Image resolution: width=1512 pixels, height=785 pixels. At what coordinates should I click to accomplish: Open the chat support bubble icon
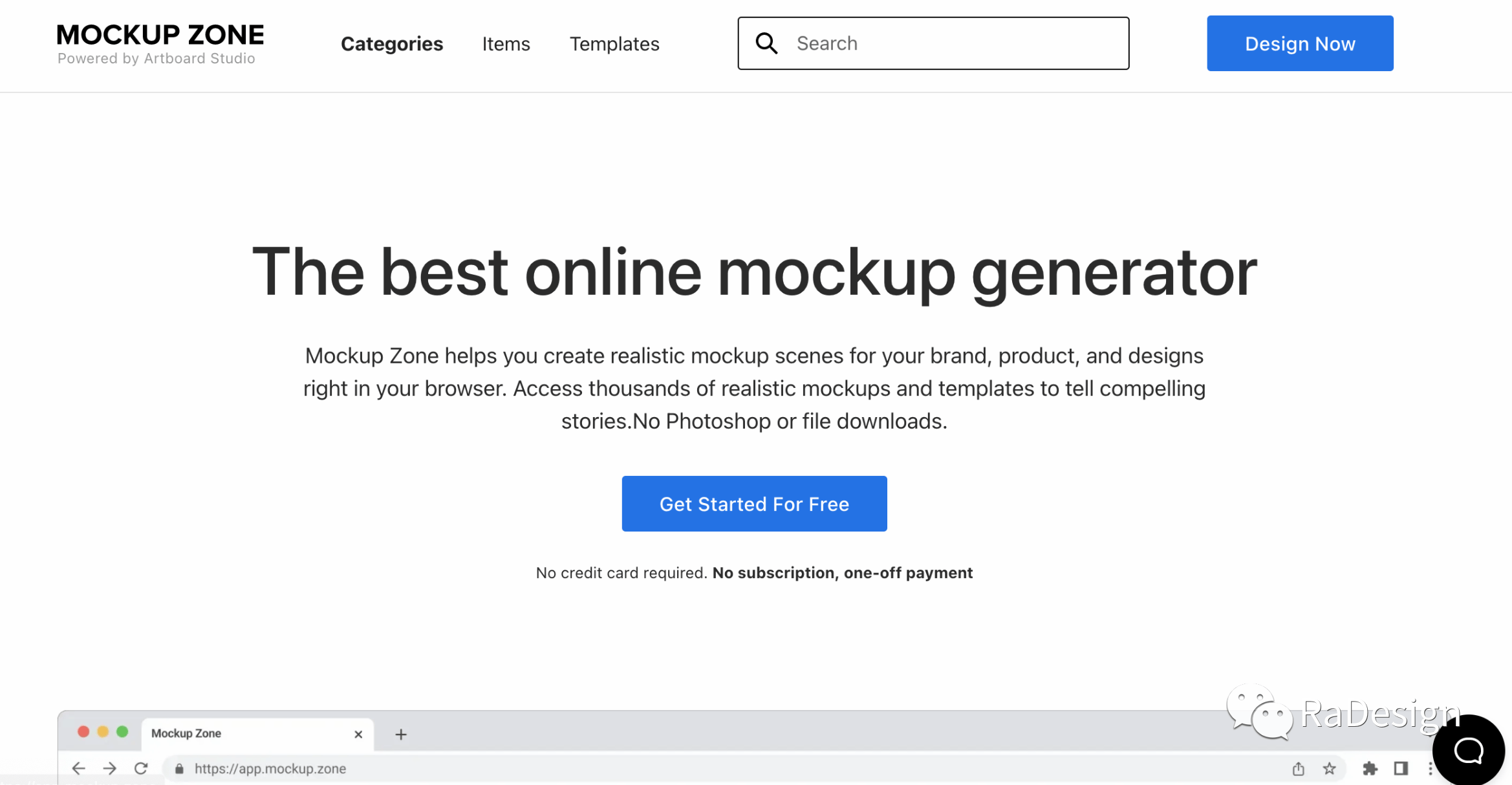coord(1468,751)
